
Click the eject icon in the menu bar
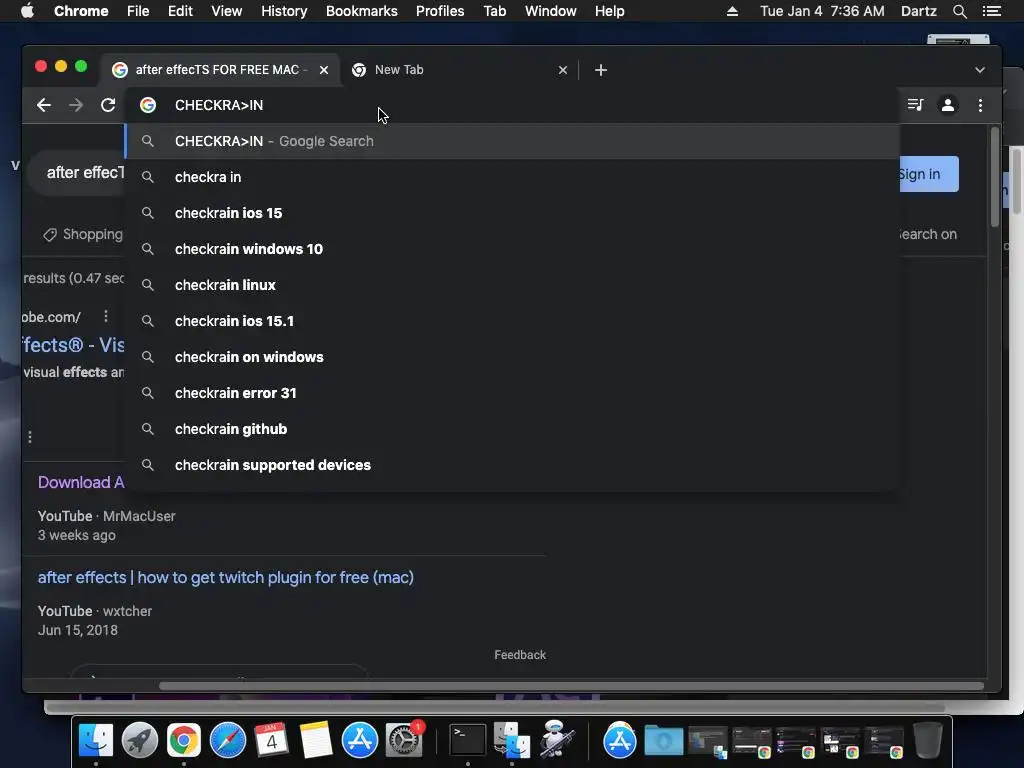pyautogui.click(x=732, y=11)
